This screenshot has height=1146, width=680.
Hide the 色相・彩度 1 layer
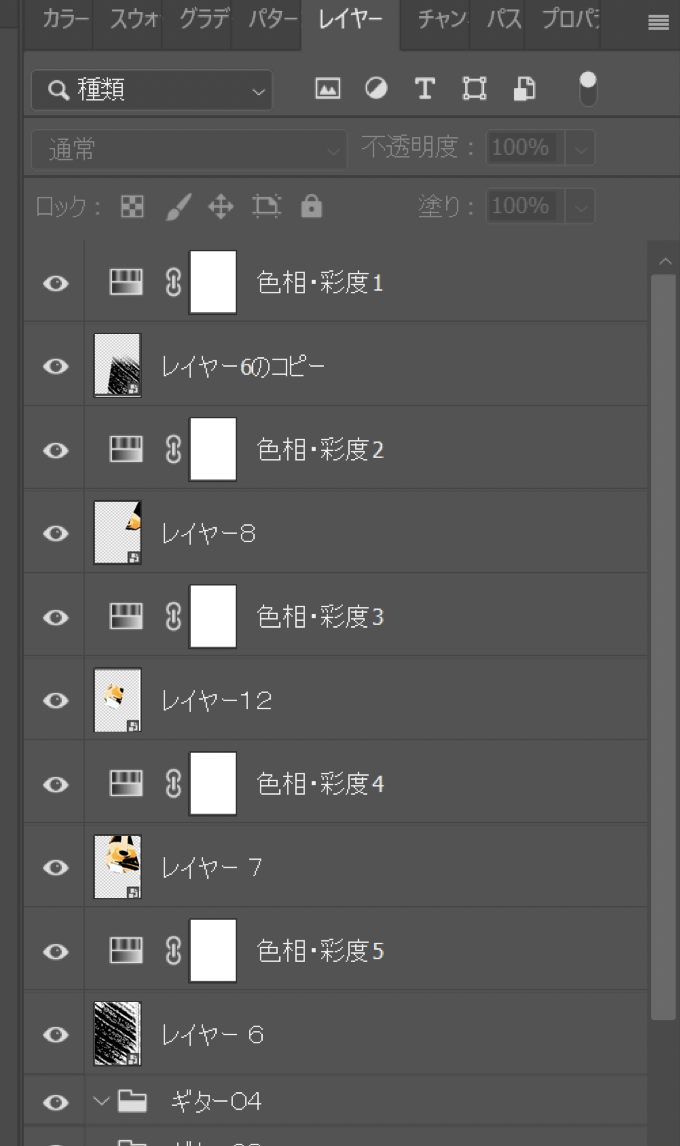(56, 283)
